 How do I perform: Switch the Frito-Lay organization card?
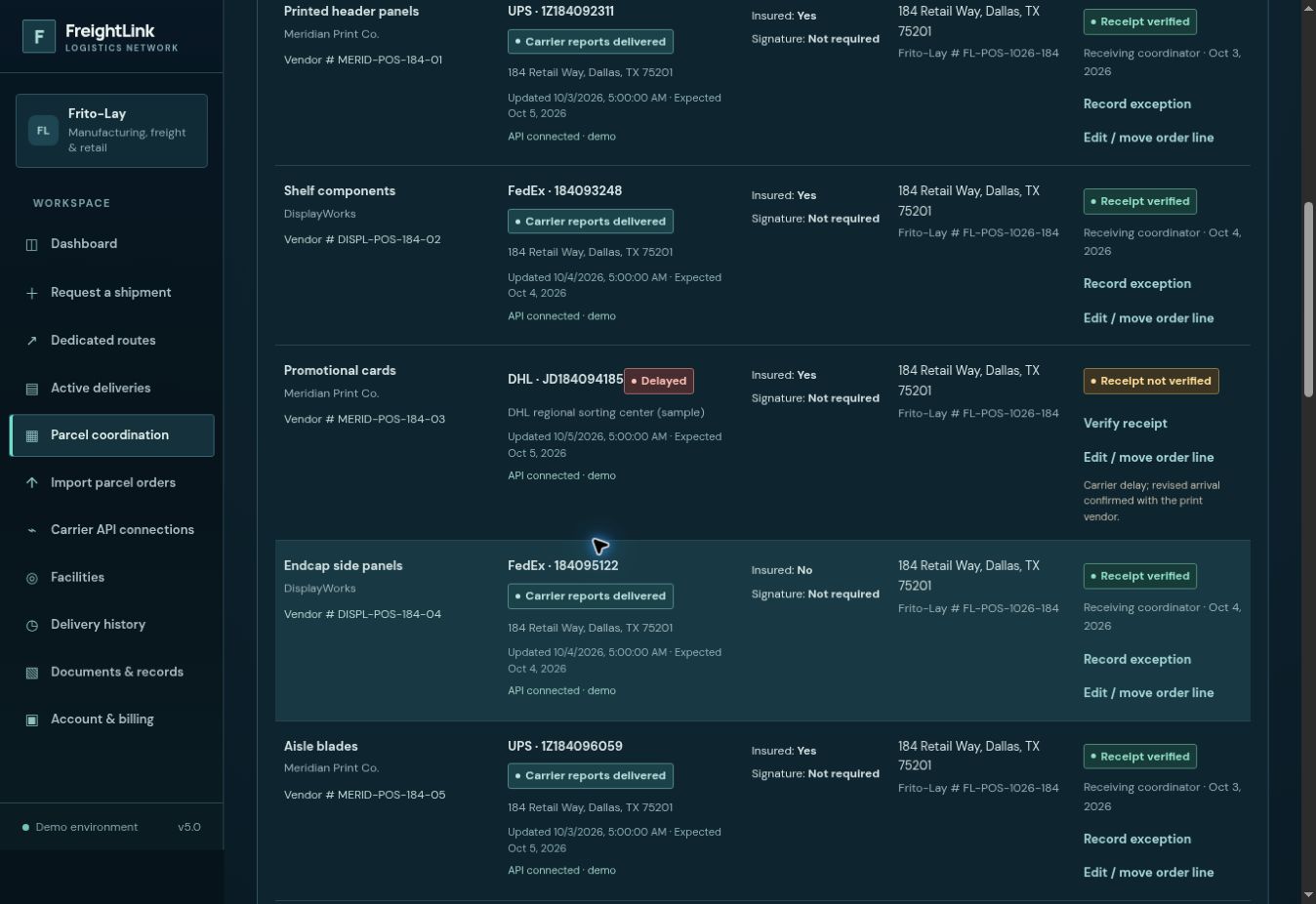click(x=111, y=131)
